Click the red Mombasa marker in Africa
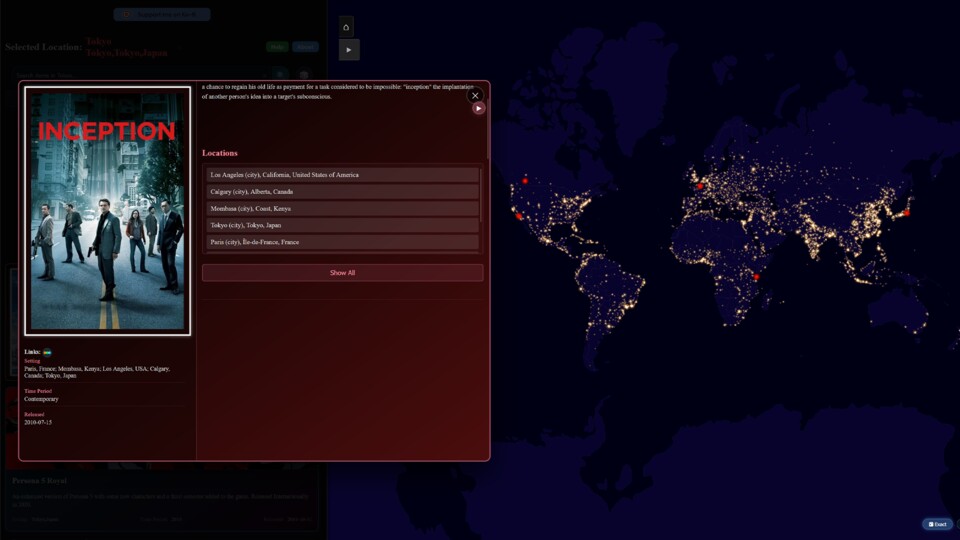Viewport: 960px width, 540px height. point(756,277)
